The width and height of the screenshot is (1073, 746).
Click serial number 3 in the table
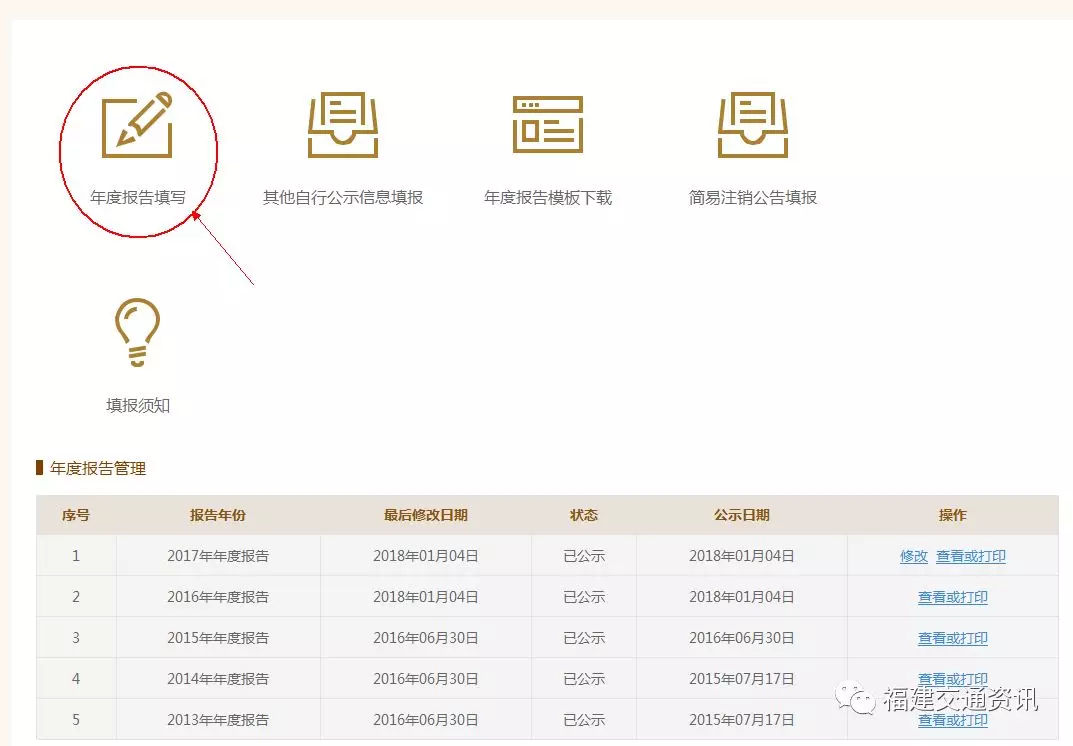(x=76, y=638)
